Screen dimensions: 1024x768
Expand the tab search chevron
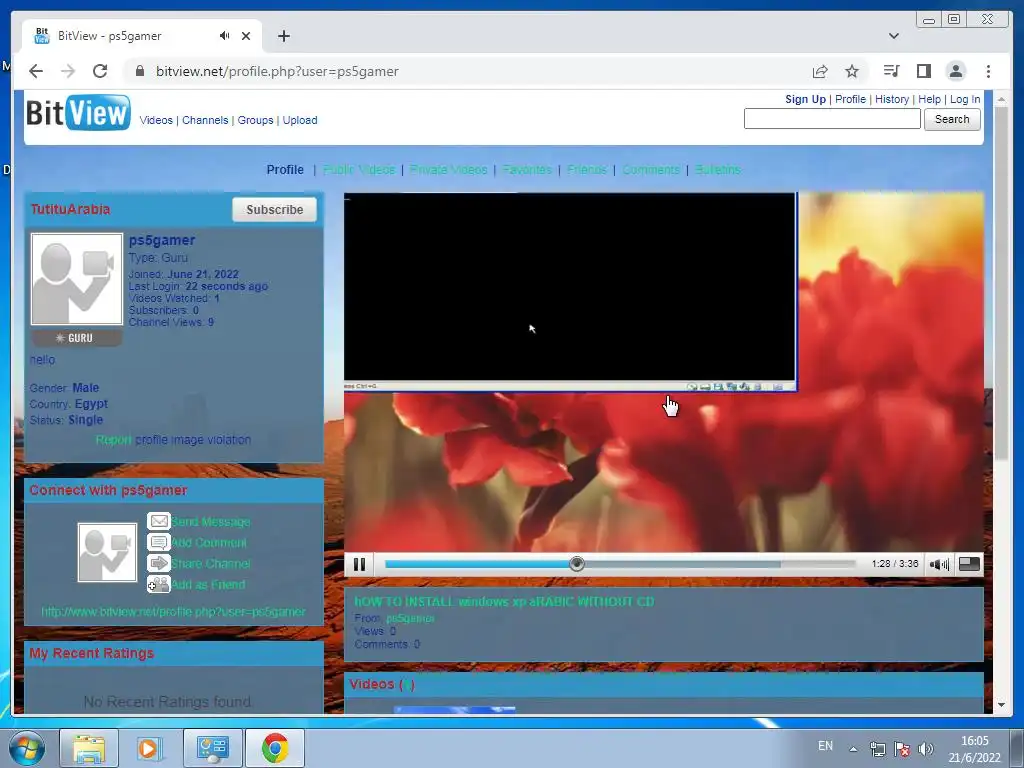coord(893,36)
